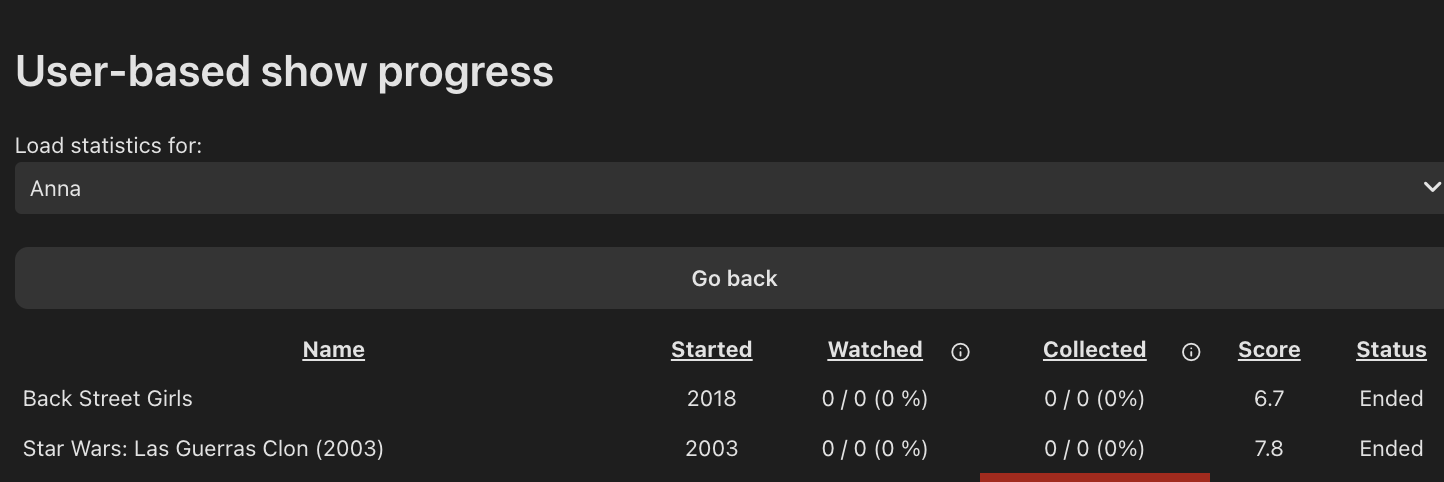Sort by the Collected column header
This screenshot has height=482, width=1444.
click(x=1094, y=350)
